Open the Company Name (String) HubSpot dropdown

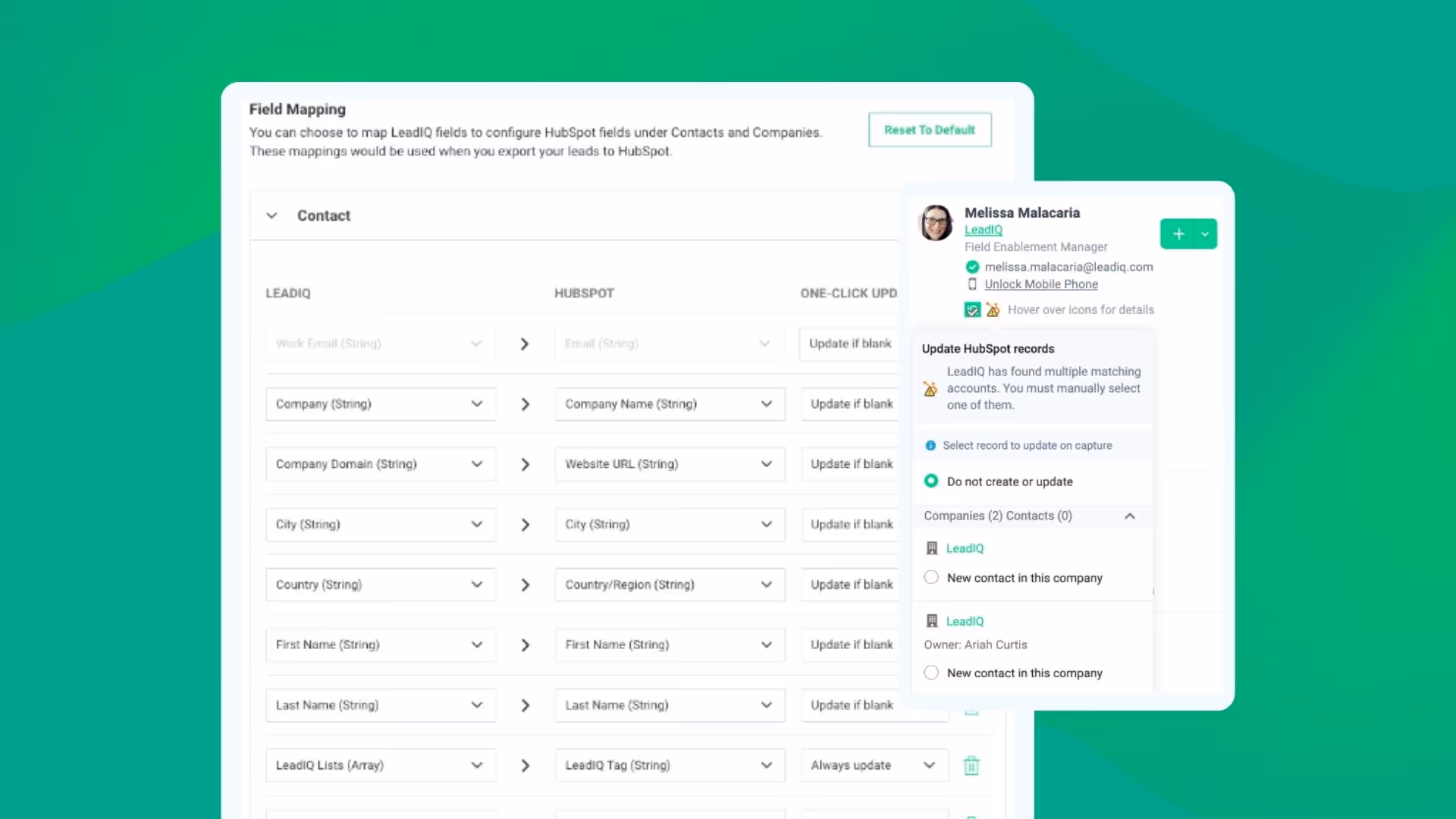click(670, 404)
